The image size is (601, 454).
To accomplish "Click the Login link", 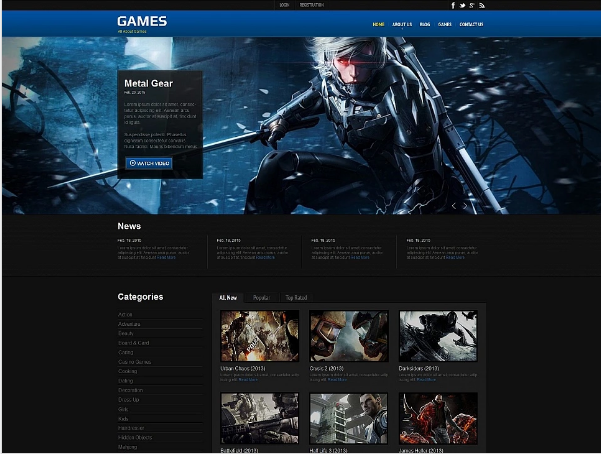I will point(284,5).
